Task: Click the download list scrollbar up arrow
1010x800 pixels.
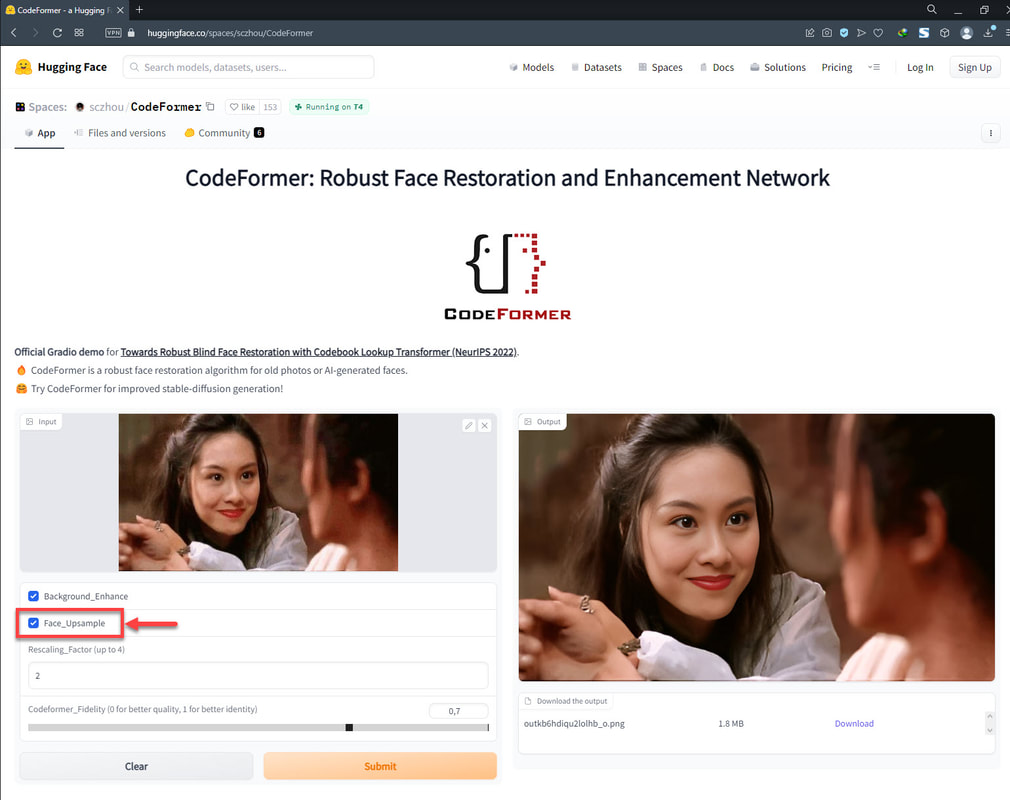Action: pyautogui.click(x=990, y=716)
